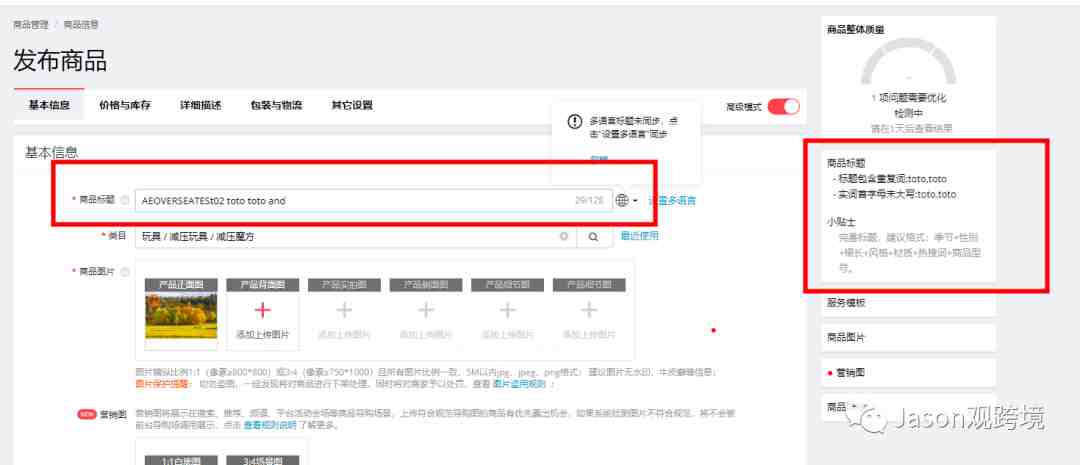Open the 价格与库存 tab
The image size is (1080, 465).
[x=125, y=105]
